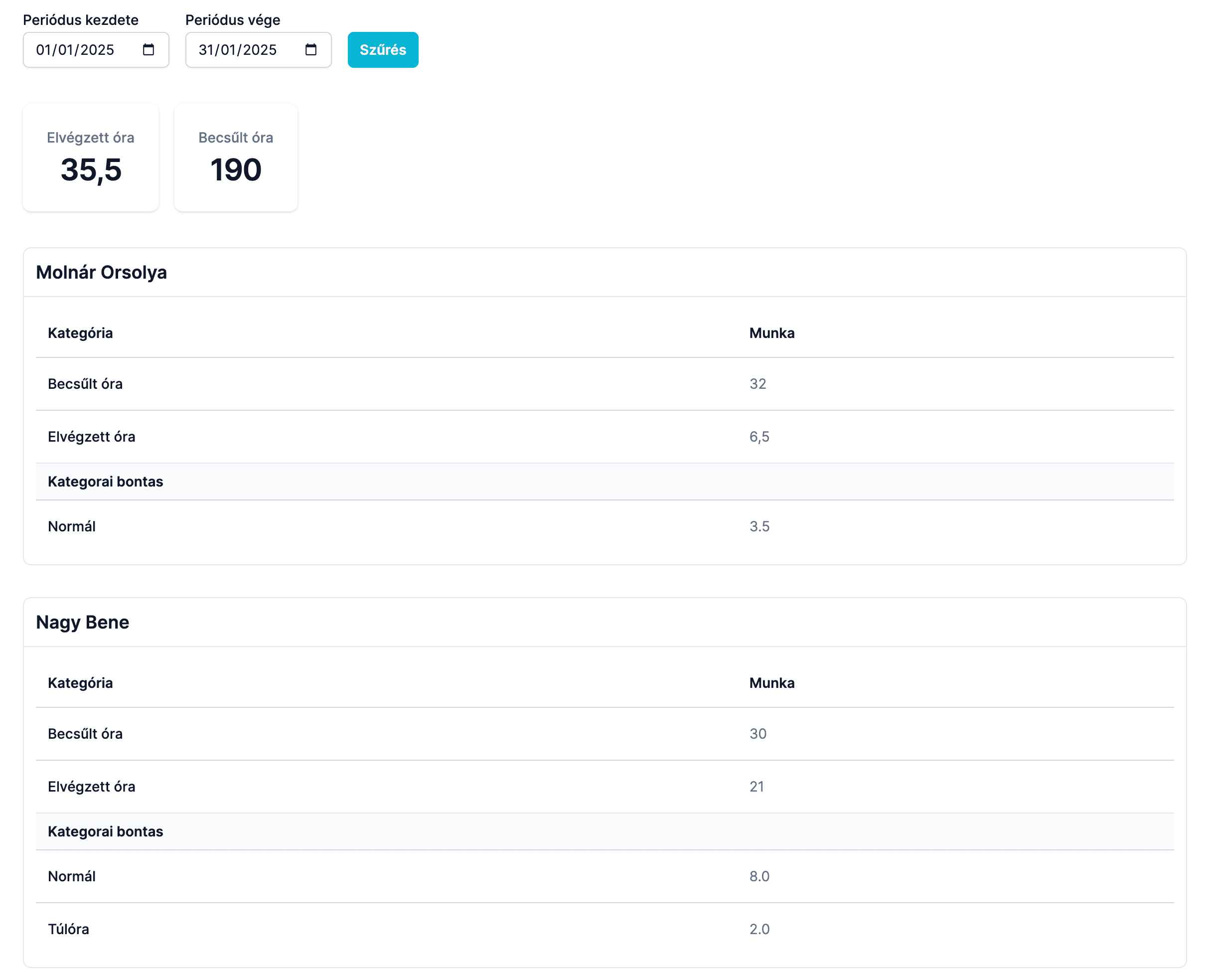Select Becsült óra value 30
Image resolution: width=1207 pixels, height=980 pixels.
point(758,734)
